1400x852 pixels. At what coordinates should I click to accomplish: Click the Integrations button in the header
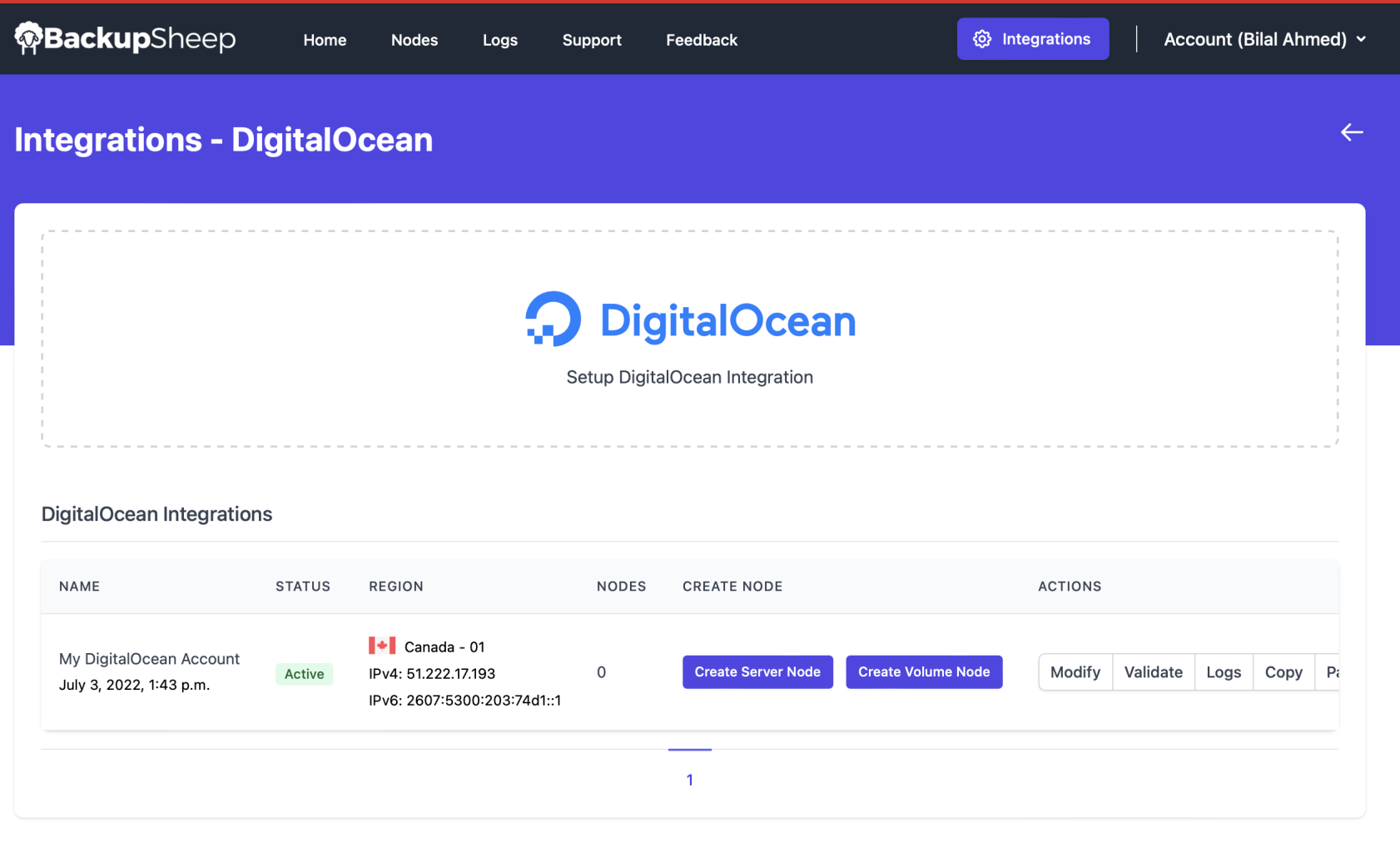pyautogui.click(x=1033, y=39)
